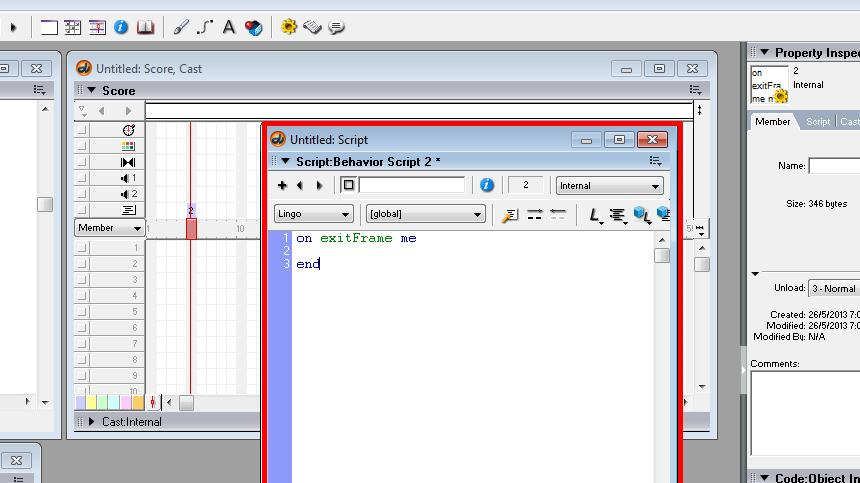Open the categorized Lingo menu icon

pos(618,215)
